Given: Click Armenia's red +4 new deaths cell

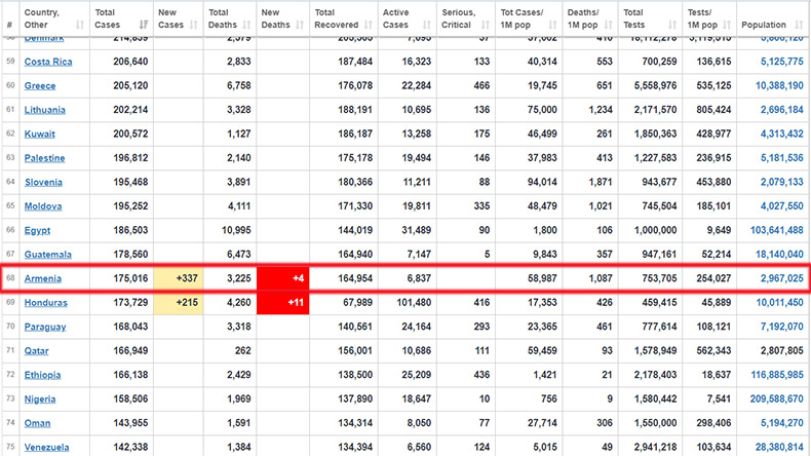Looking at the screenshot, I should tap(283, 279).
